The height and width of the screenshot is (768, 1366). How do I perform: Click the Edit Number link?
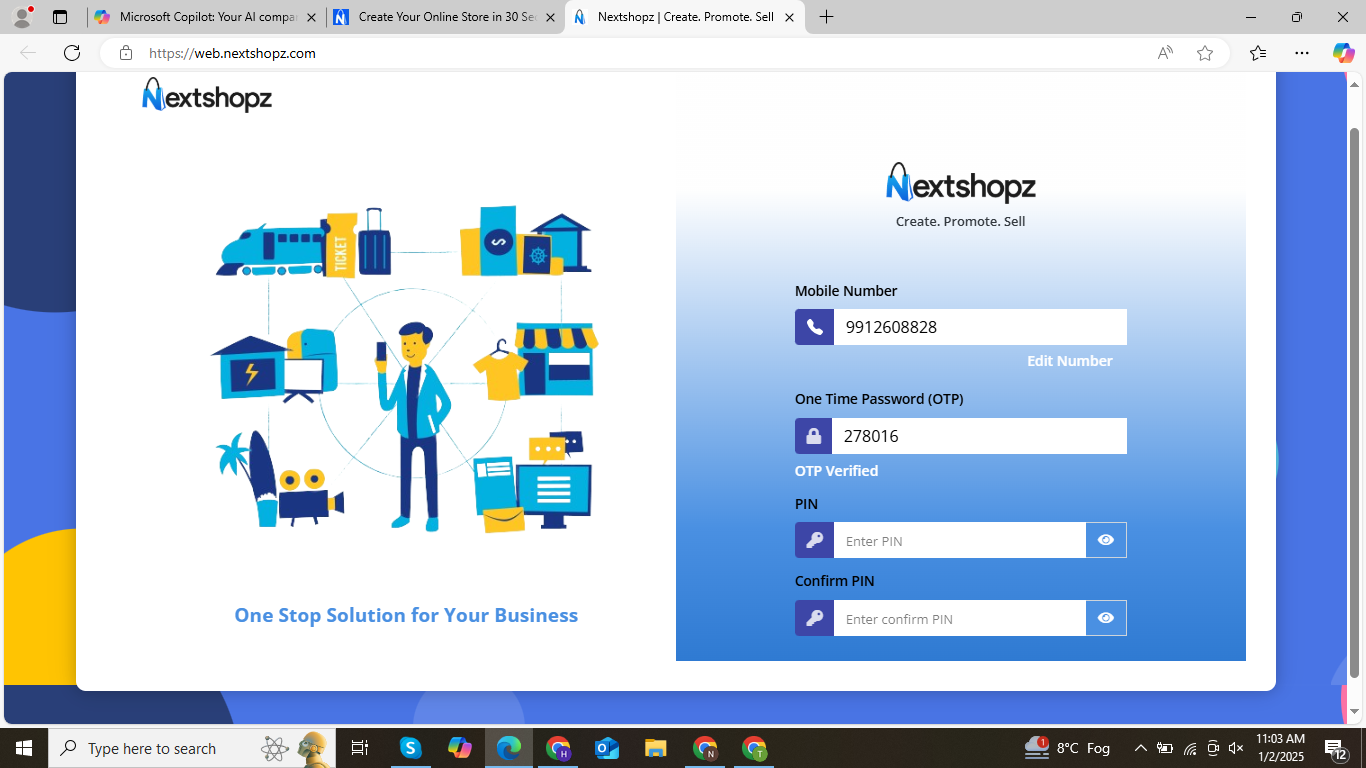pos(1069,361)
